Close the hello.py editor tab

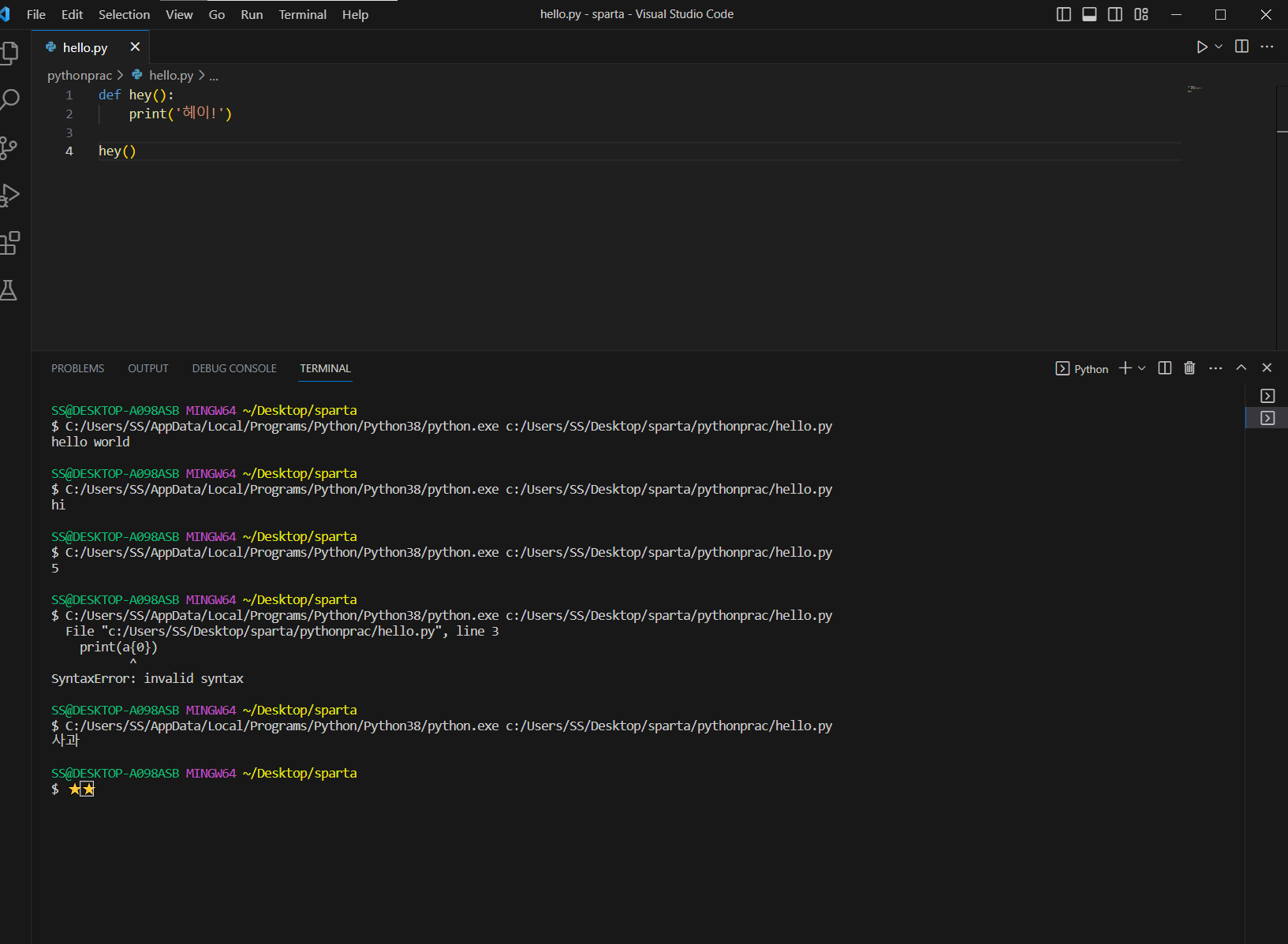coord(135,47)
